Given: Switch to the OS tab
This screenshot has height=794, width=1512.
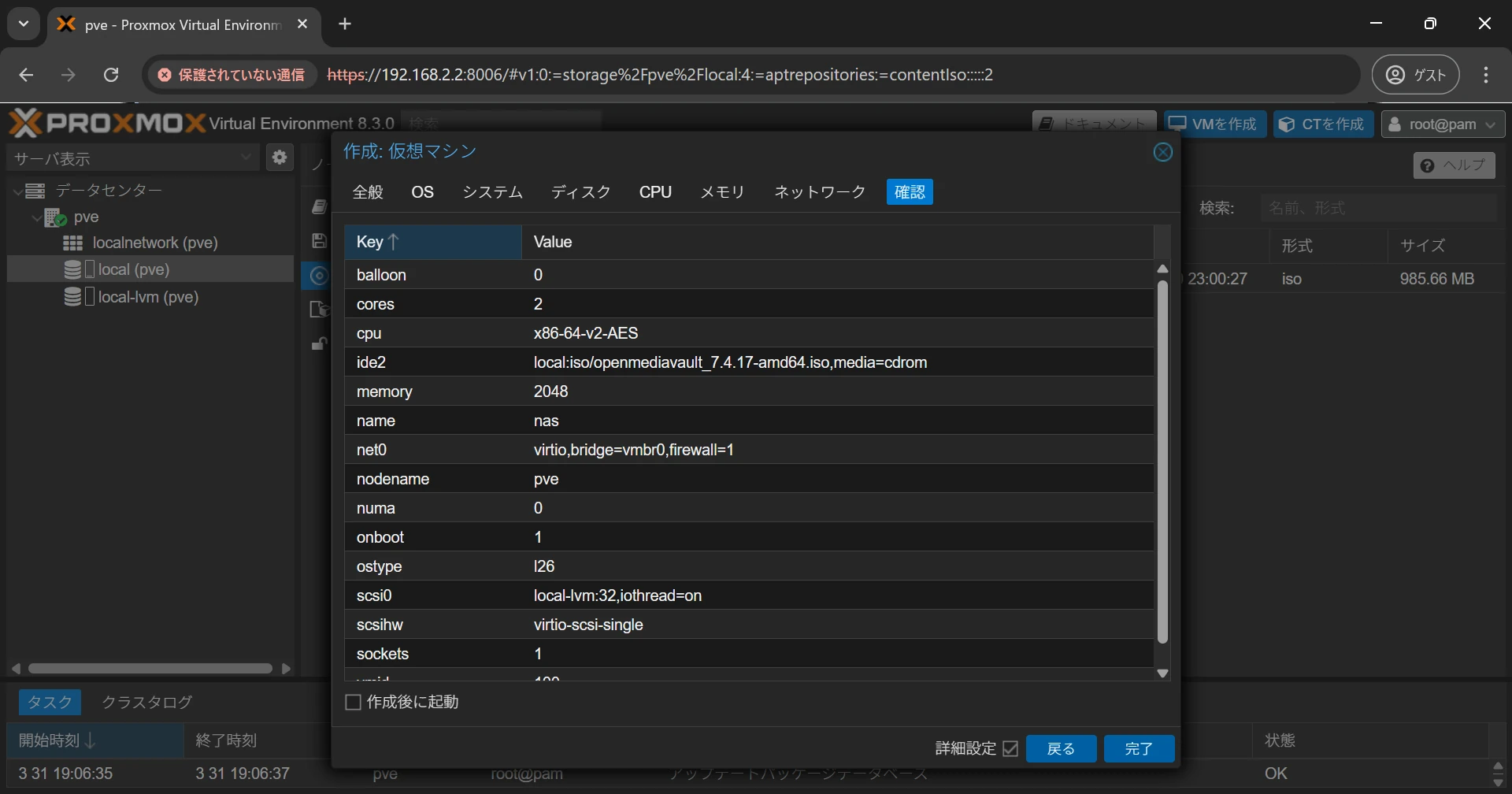Looking at the screenshot, I should pyautogui.click(x=423, y=192).
